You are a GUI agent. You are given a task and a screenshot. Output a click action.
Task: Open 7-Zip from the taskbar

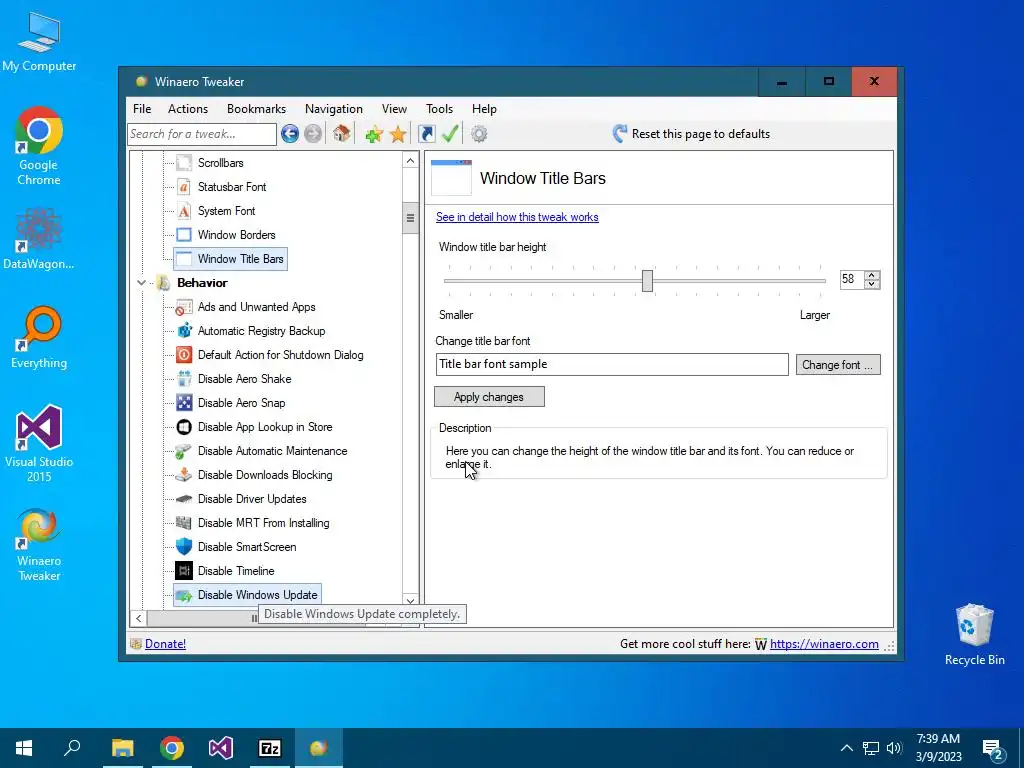click(270, 748)
